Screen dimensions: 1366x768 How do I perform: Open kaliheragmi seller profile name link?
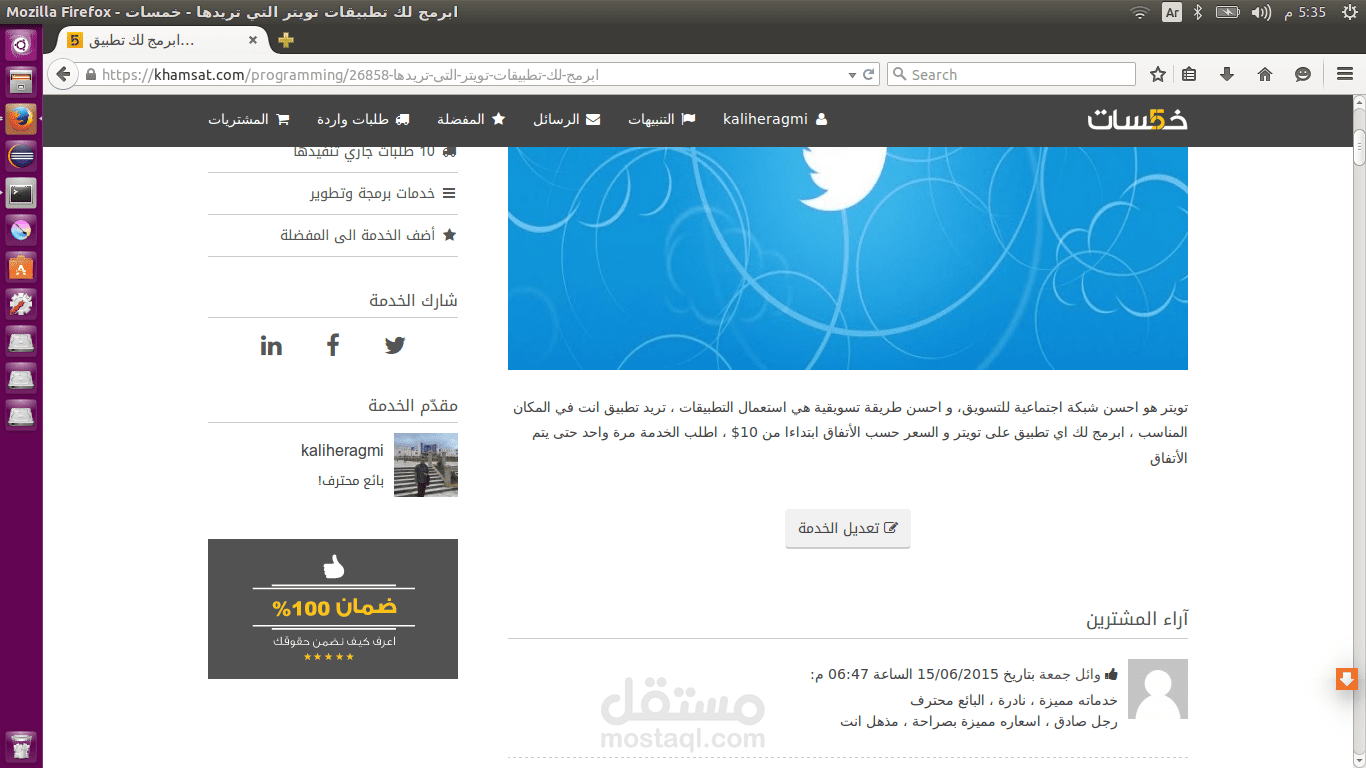[342, 451]
